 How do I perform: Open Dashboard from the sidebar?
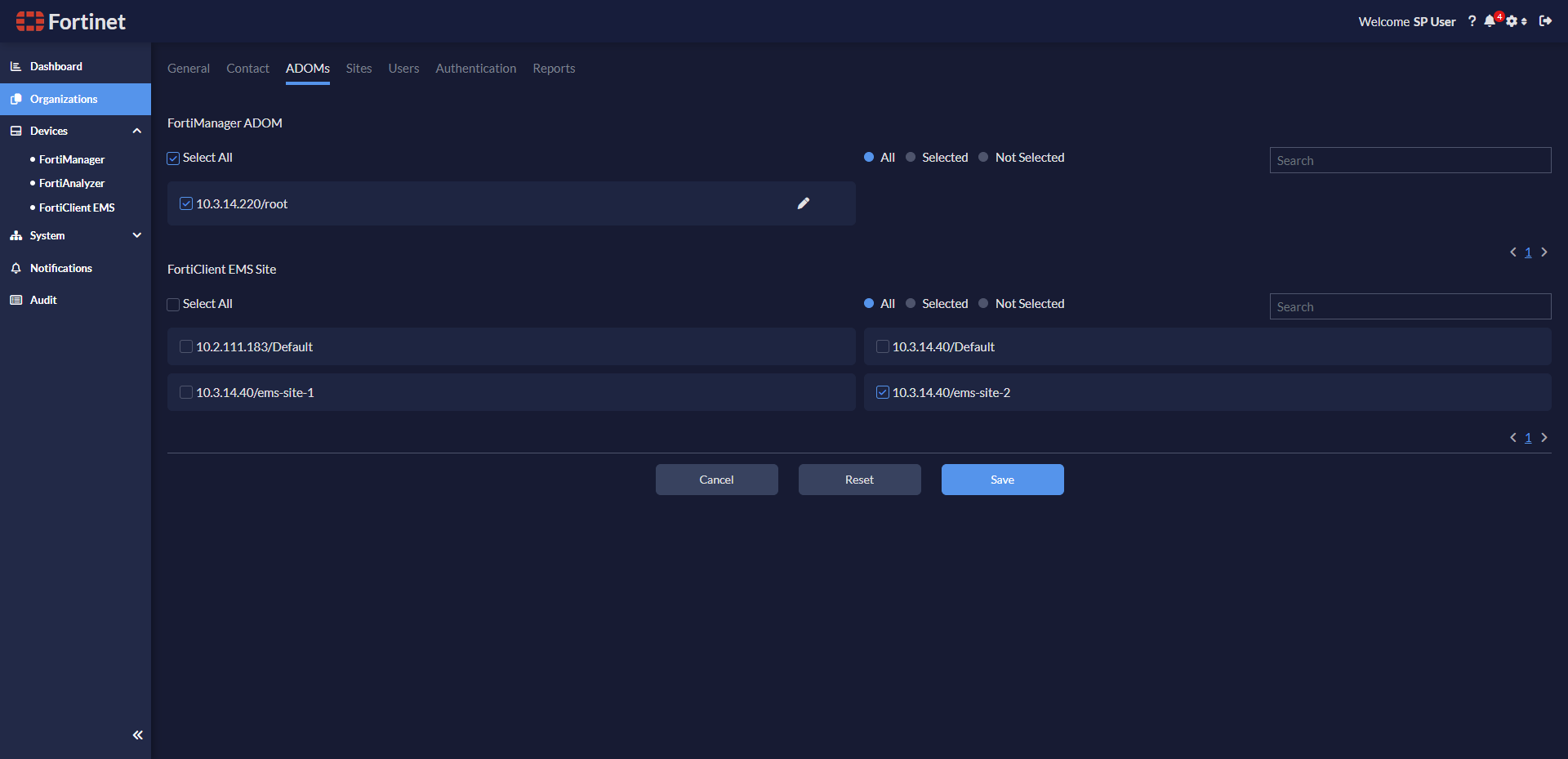(x=56, y=65)
